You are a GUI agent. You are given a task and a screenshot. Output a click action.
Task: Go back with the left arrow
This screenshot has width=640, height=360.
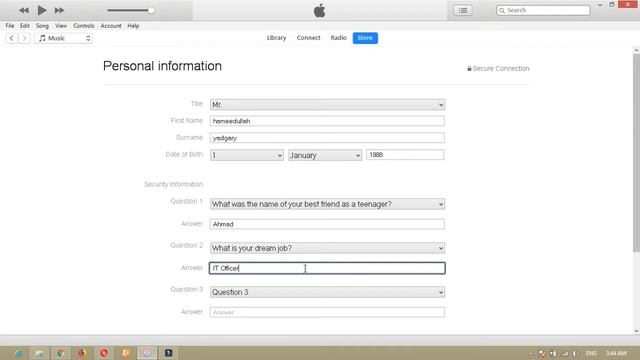click(x=11, y=38)
